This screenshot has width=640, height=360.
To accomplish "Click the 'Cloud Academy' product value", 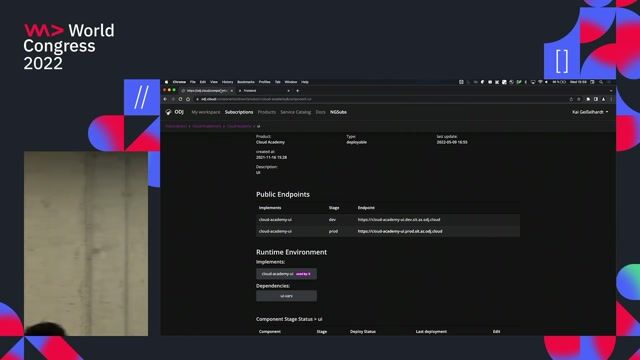I will tap(270, 142).
